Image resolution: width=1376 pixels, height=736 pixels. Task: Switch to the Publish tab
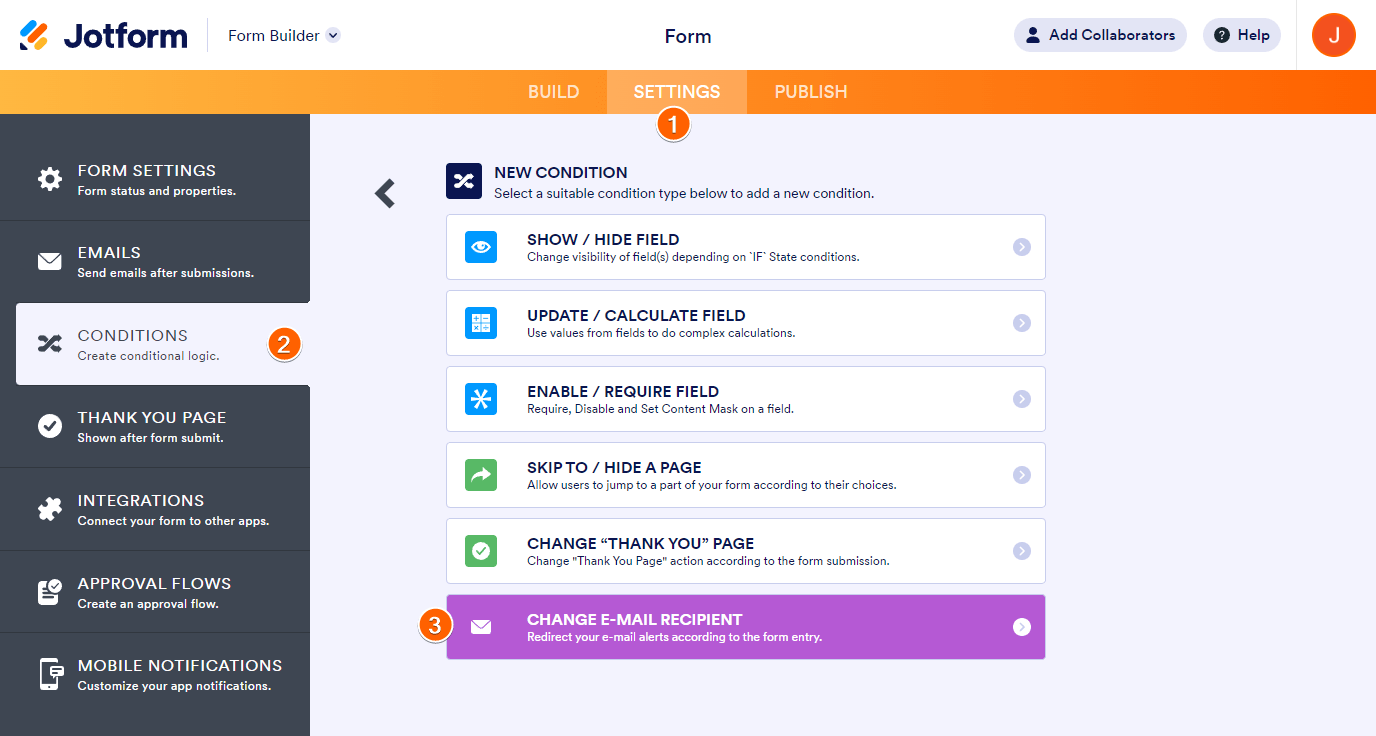[x=810, y=92]
